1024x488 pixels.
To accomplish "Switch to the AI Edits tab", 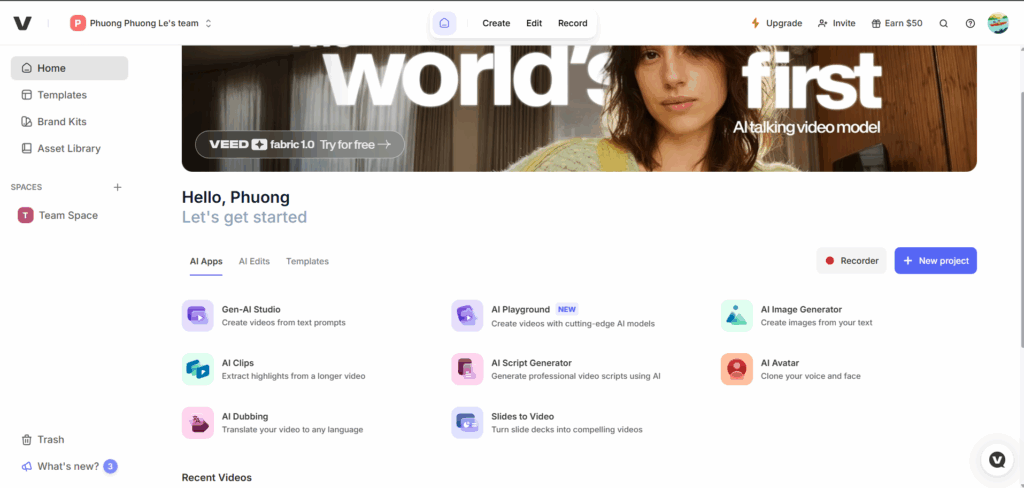I will (x=254, y=261).
